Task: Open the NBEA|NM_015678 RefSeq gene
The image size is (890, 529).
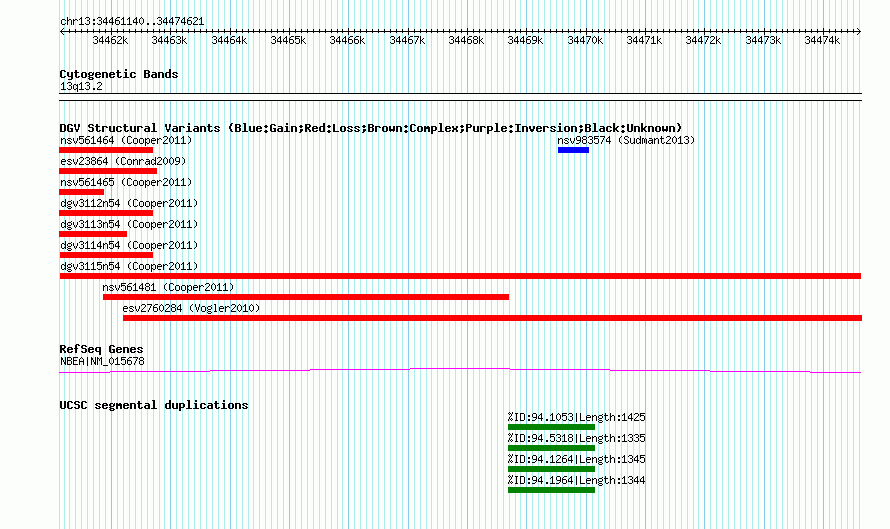Action: (102, 361)
